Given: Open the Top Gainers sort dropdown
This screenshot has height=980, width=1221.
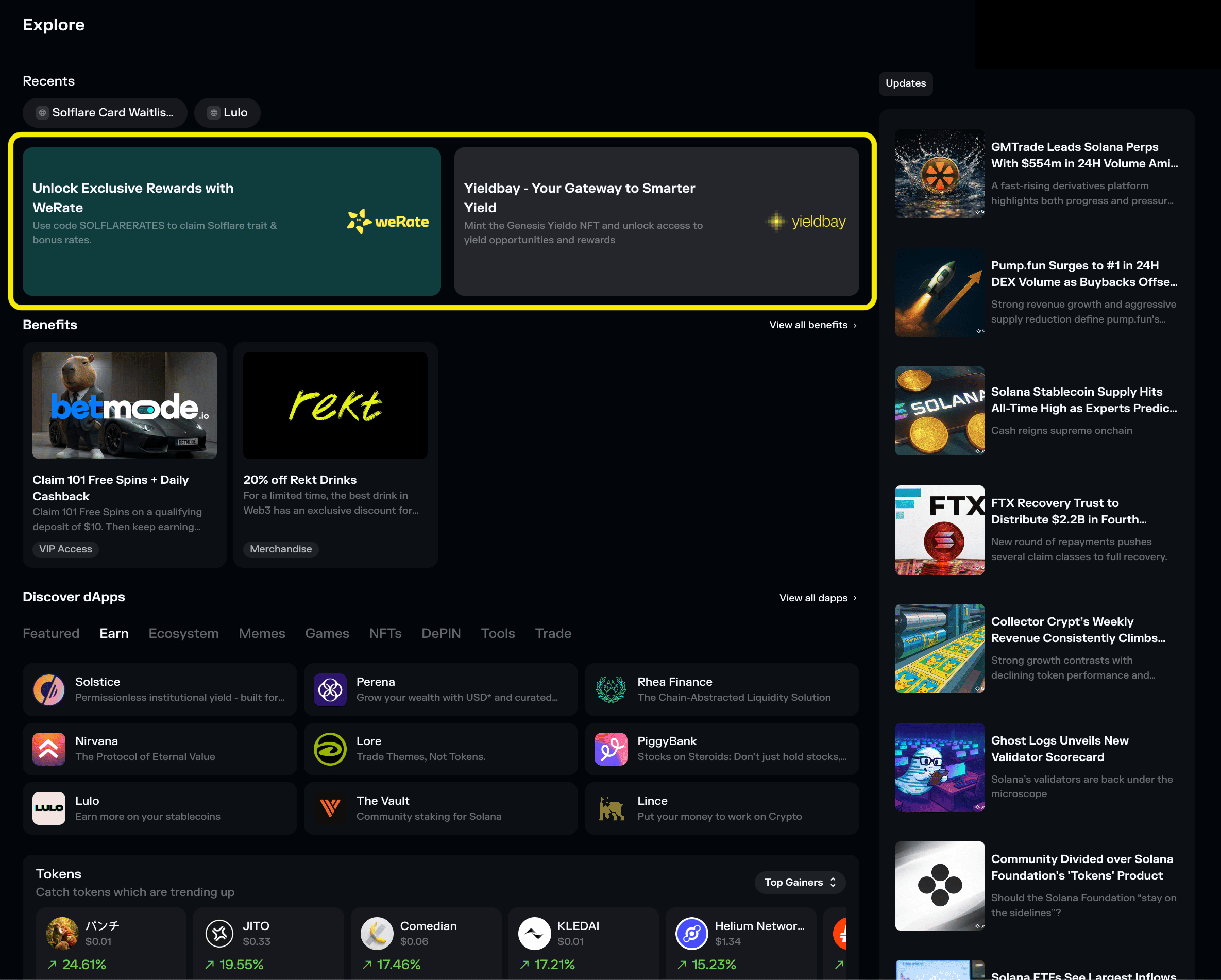Looking at the screenshot, I should (x=800, y=882).
